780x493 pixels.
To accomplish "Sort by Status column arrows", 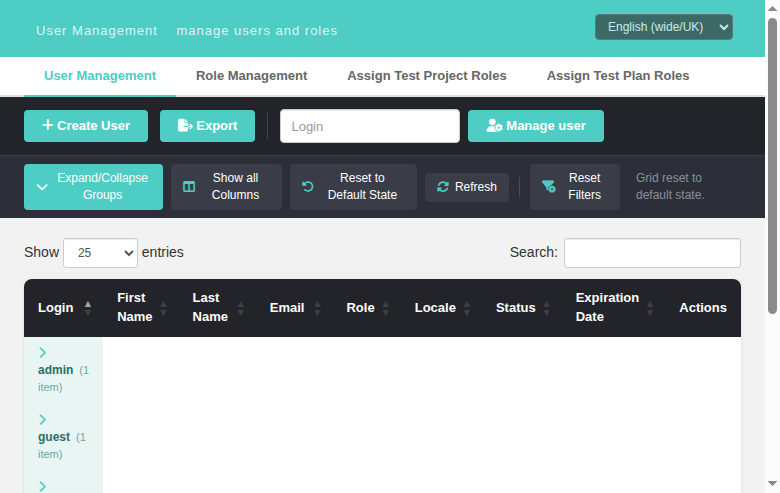I will [x=547, y=308].
